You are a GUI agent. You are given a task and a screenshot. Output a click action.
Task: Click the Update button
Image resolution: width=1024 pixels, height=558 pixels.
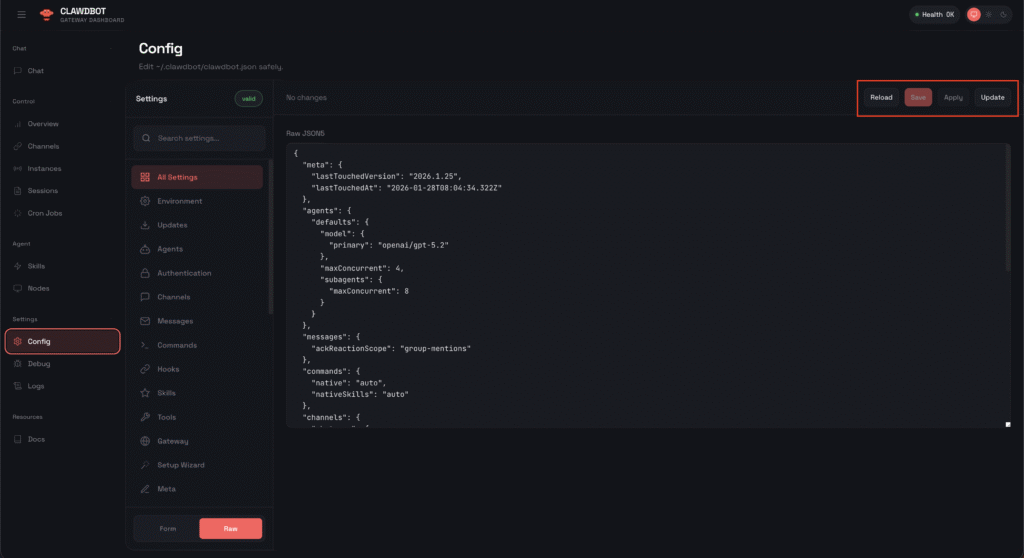tap(992, 98)
